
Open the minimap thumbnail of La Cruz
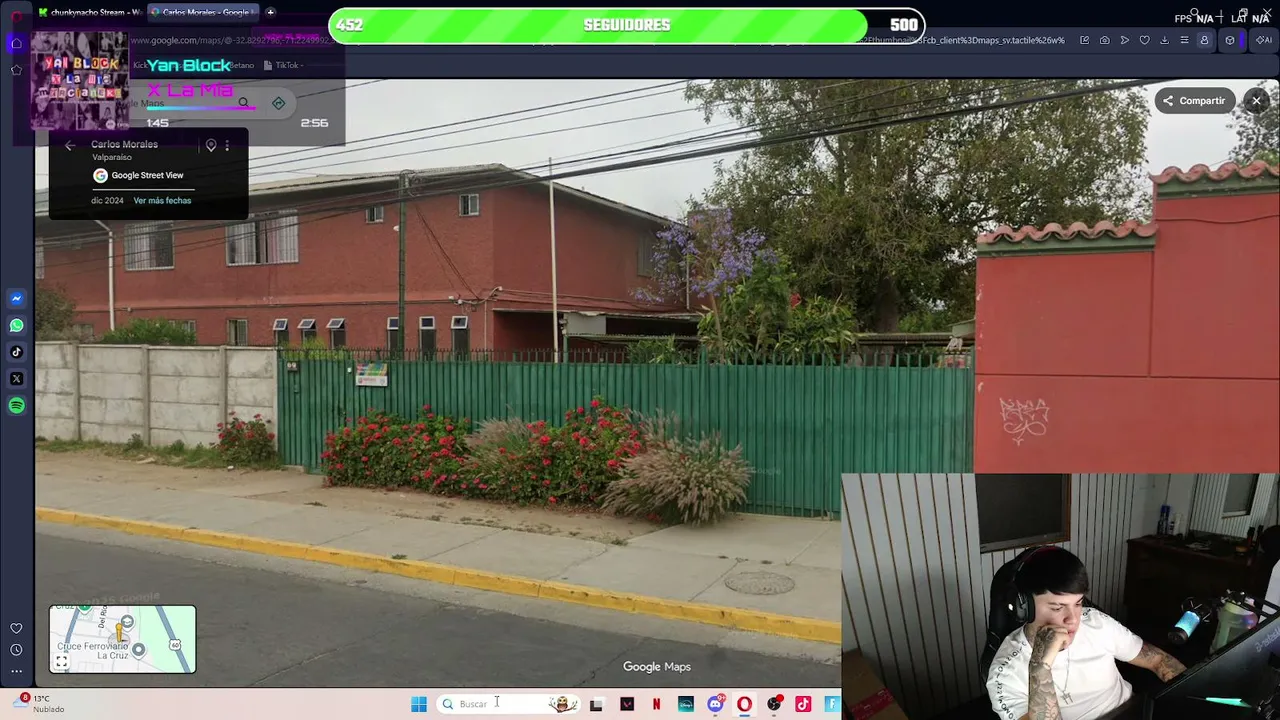click(122, 639)
